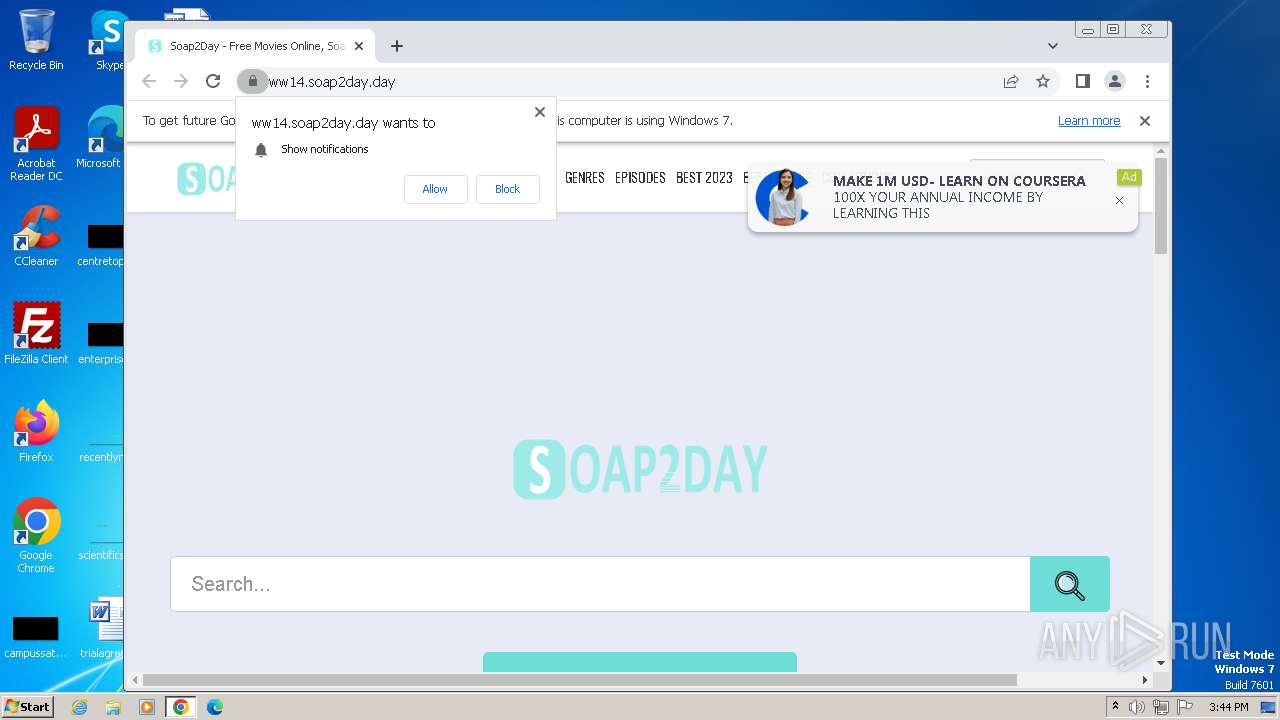The height and width of the screenshot is (720, 1280).
Task: Open file explorer from the taskbar
Action: coord(113,707)
